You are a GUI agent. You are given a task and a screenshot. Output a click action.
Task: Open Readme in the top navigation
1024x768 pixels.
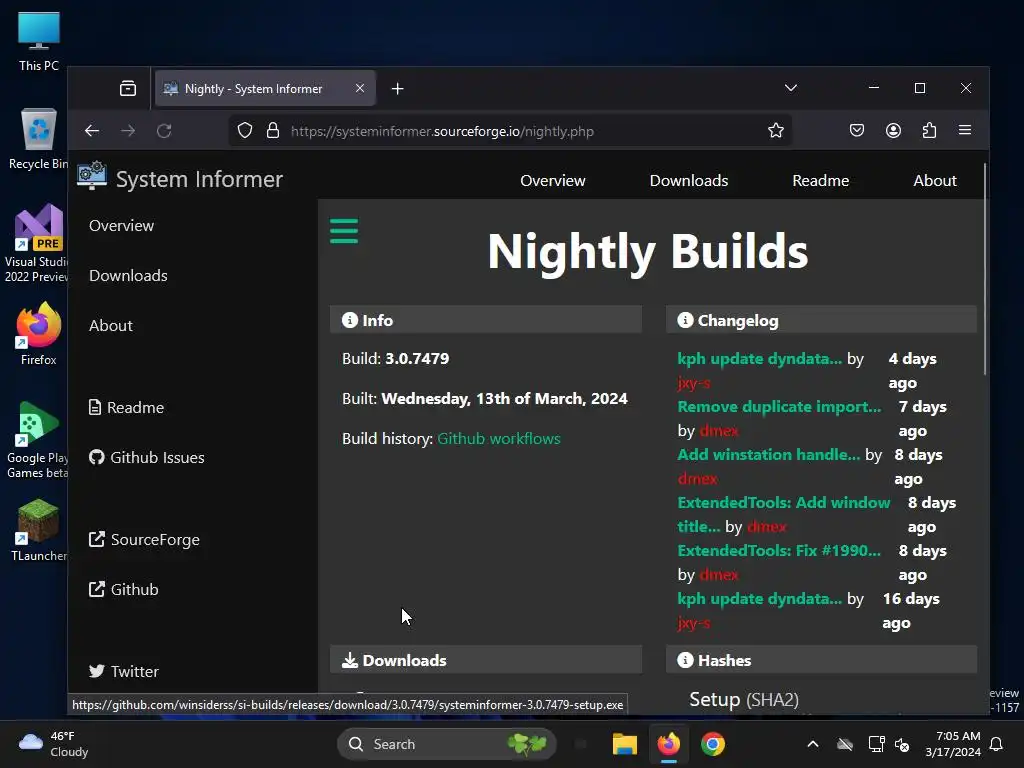coord(821,181)
